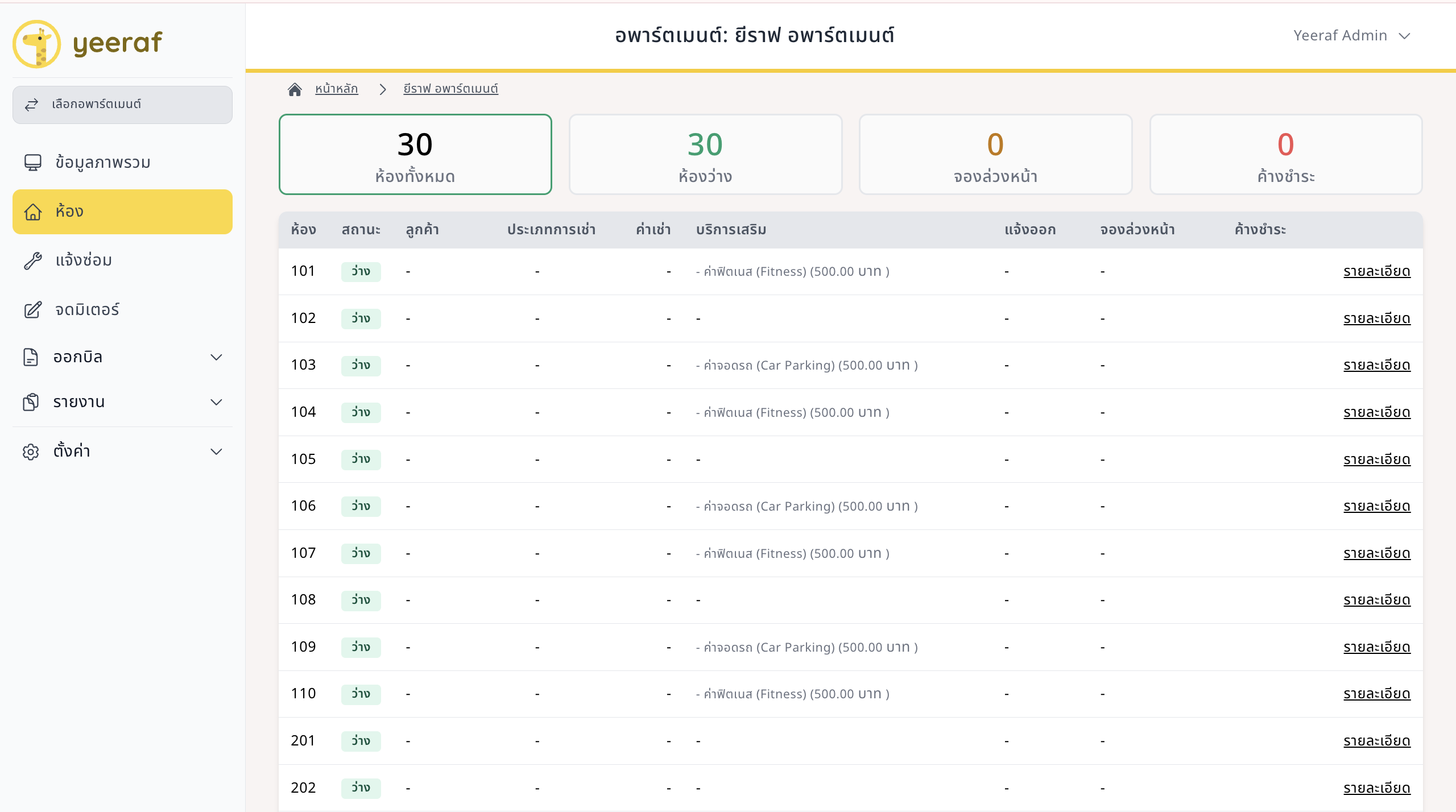Expand the ตั้งค่า menu chevron
The image size is (1456, 812).
[x=216, y=451]
